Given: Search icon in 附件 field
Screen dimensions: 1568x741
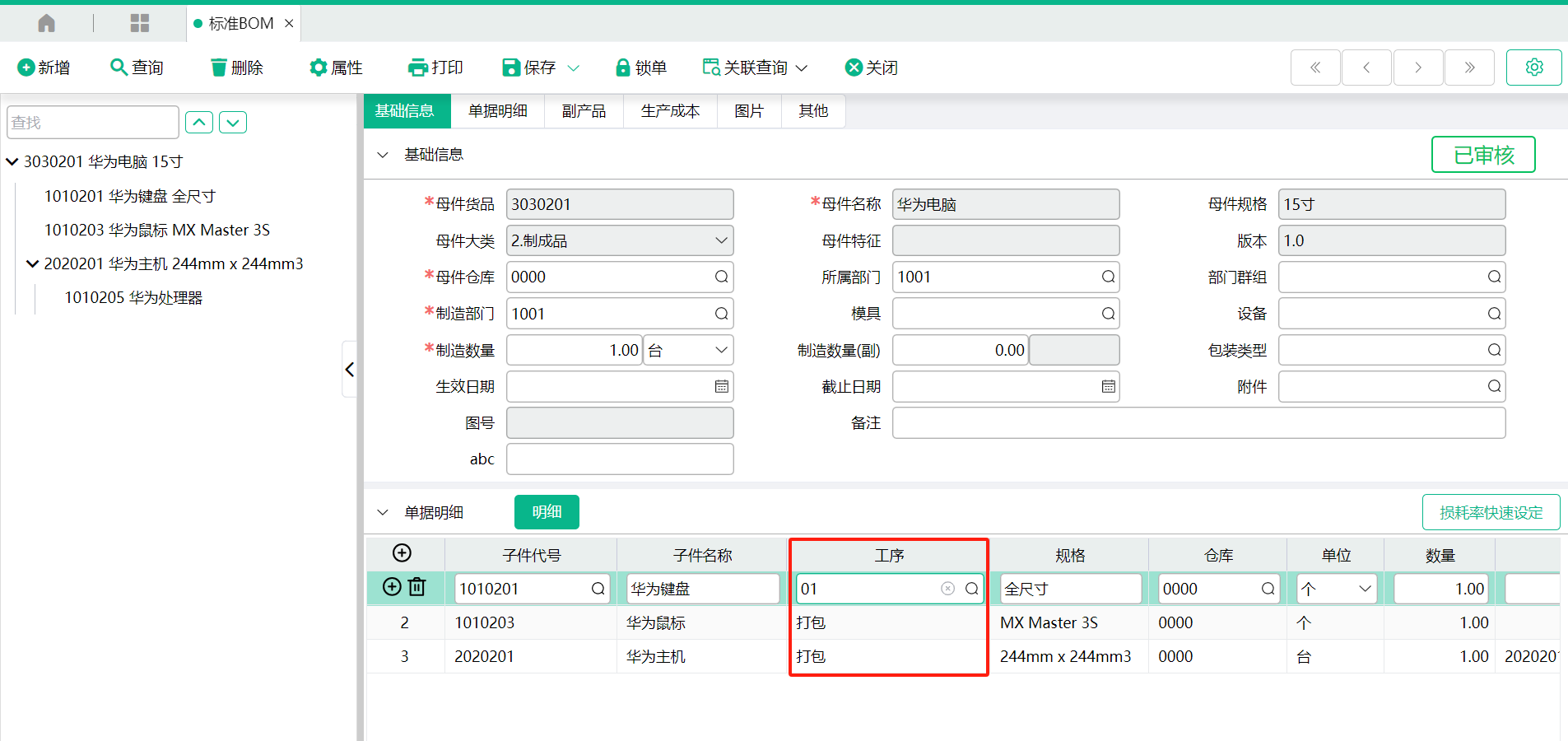Looking at the screenshot, I should (1494, 386).
